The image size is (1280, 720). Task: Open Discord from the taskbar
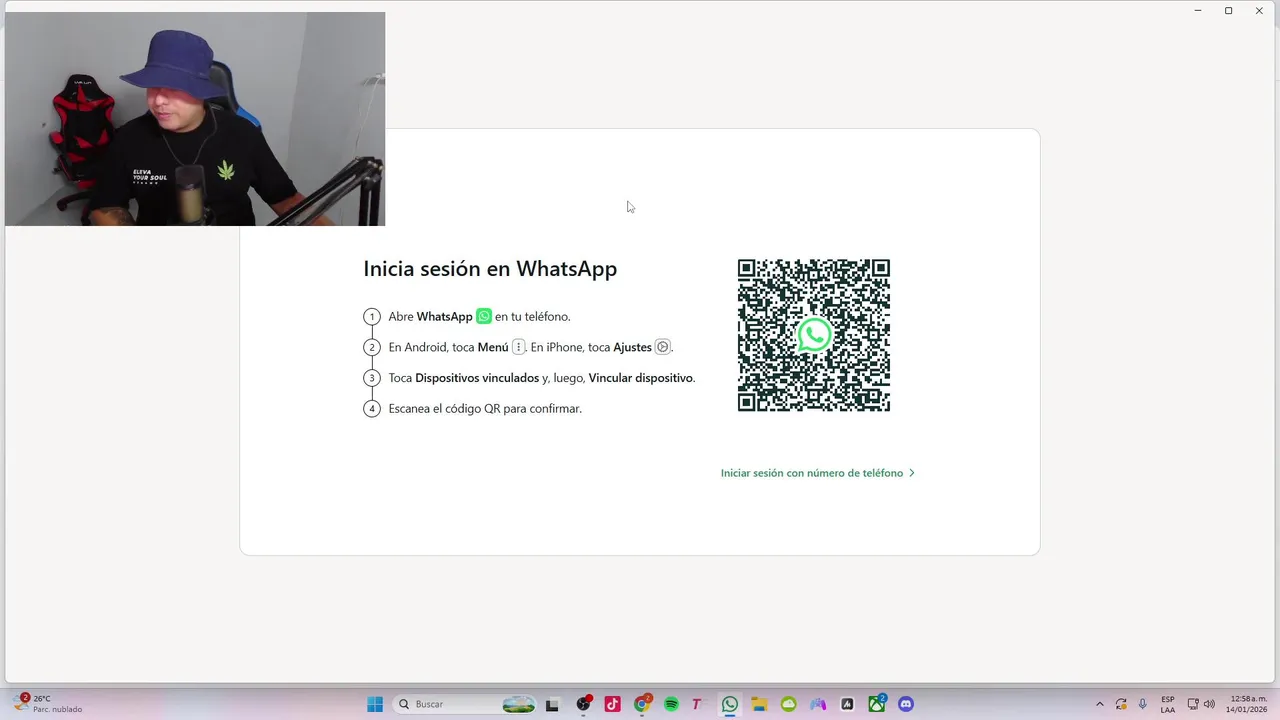point(906,704)
